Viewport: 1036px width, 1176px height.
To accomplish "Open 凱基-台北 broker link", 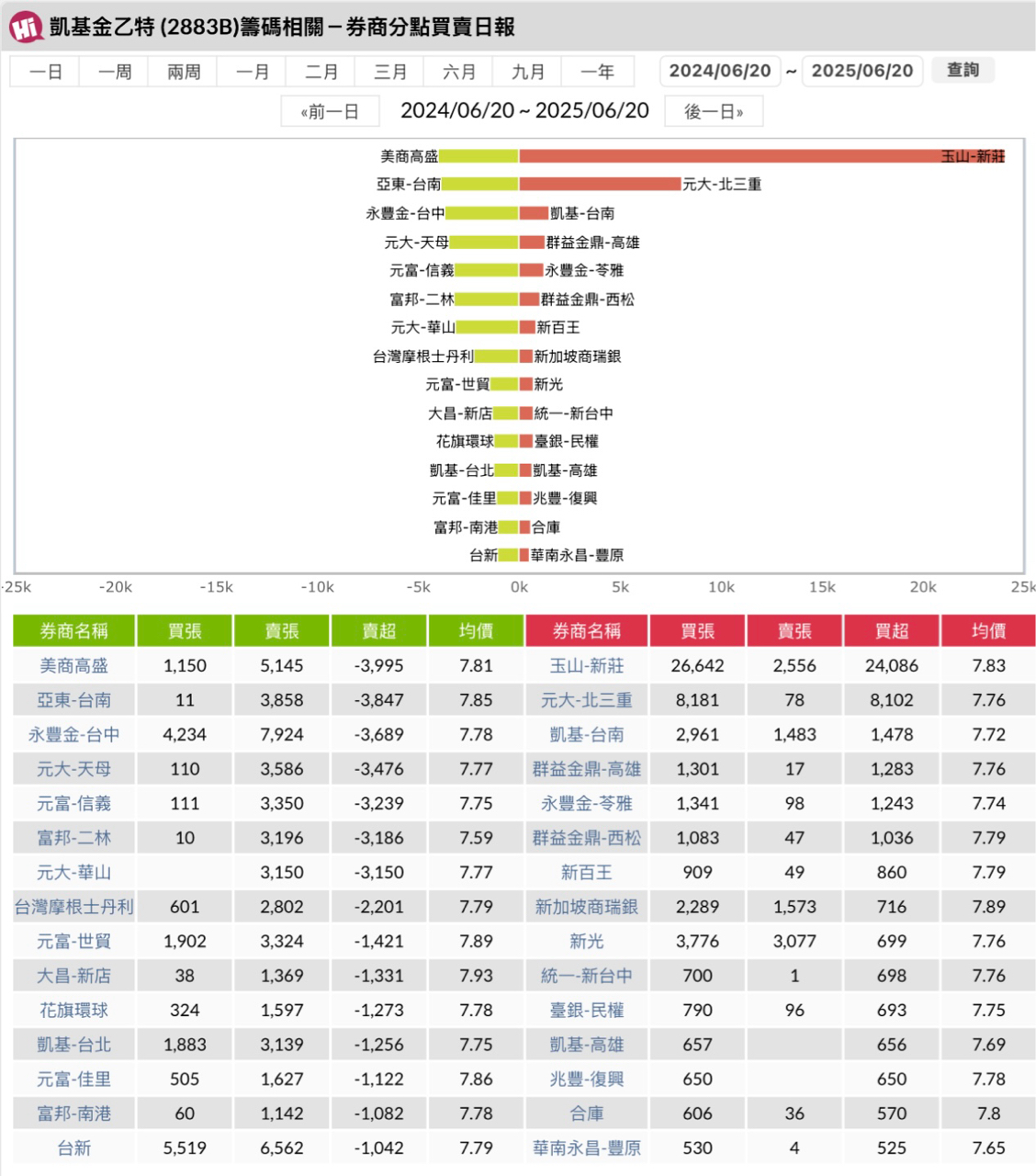I will point(73,1045).
